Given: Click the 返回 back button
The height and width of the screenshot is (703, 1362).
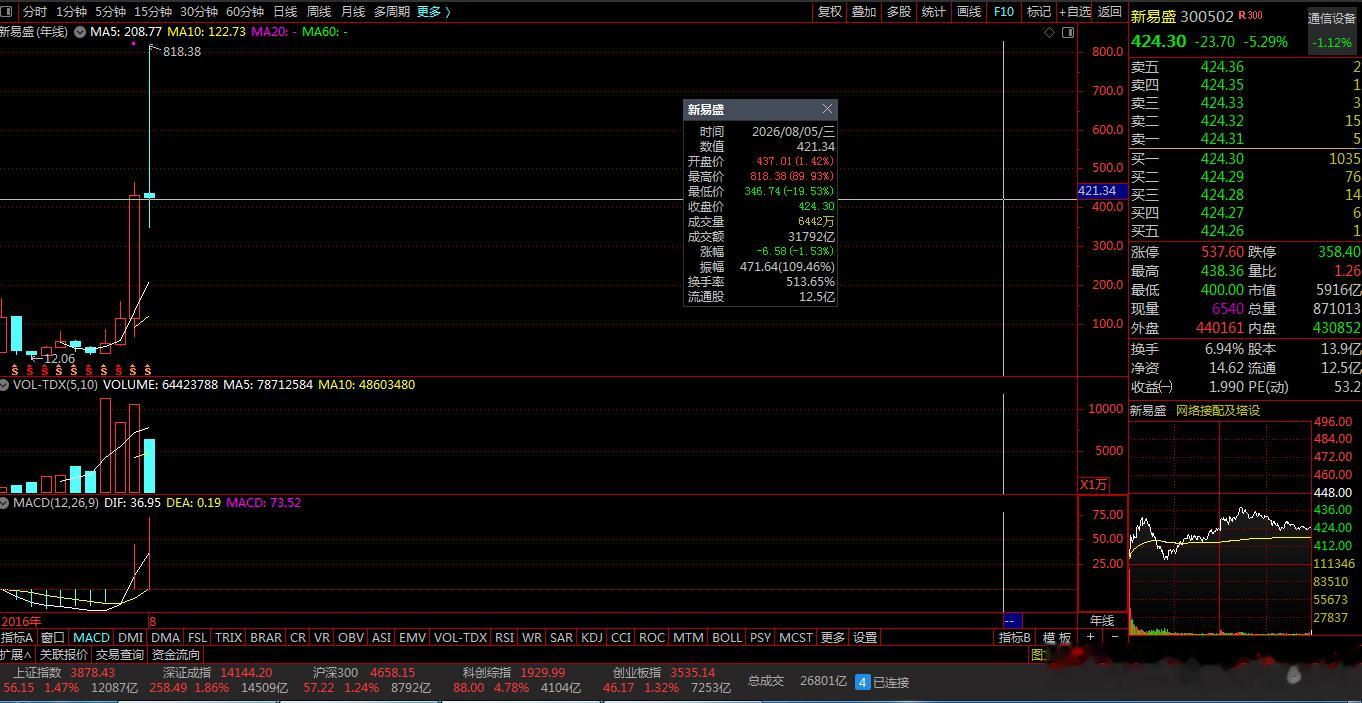Looking at the screenshot, I should 1110,12.
